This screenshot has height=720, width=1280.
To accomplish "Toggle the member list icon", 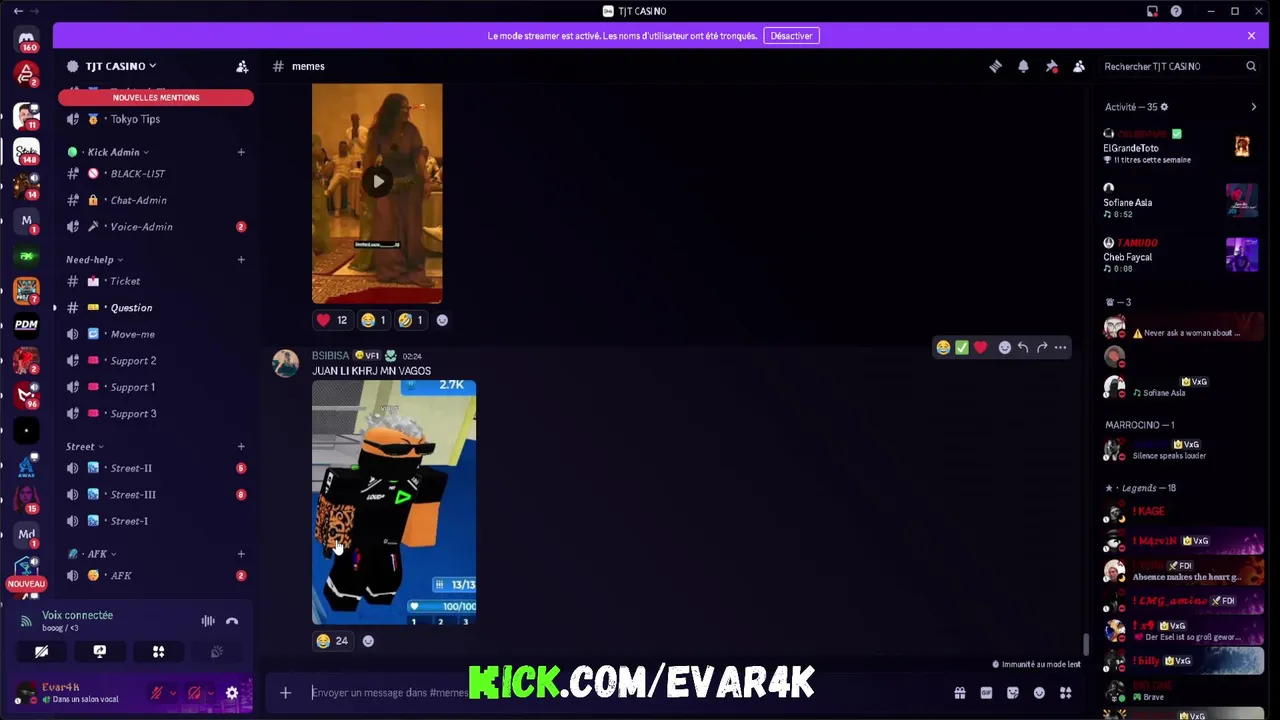I will [1079, 66].
